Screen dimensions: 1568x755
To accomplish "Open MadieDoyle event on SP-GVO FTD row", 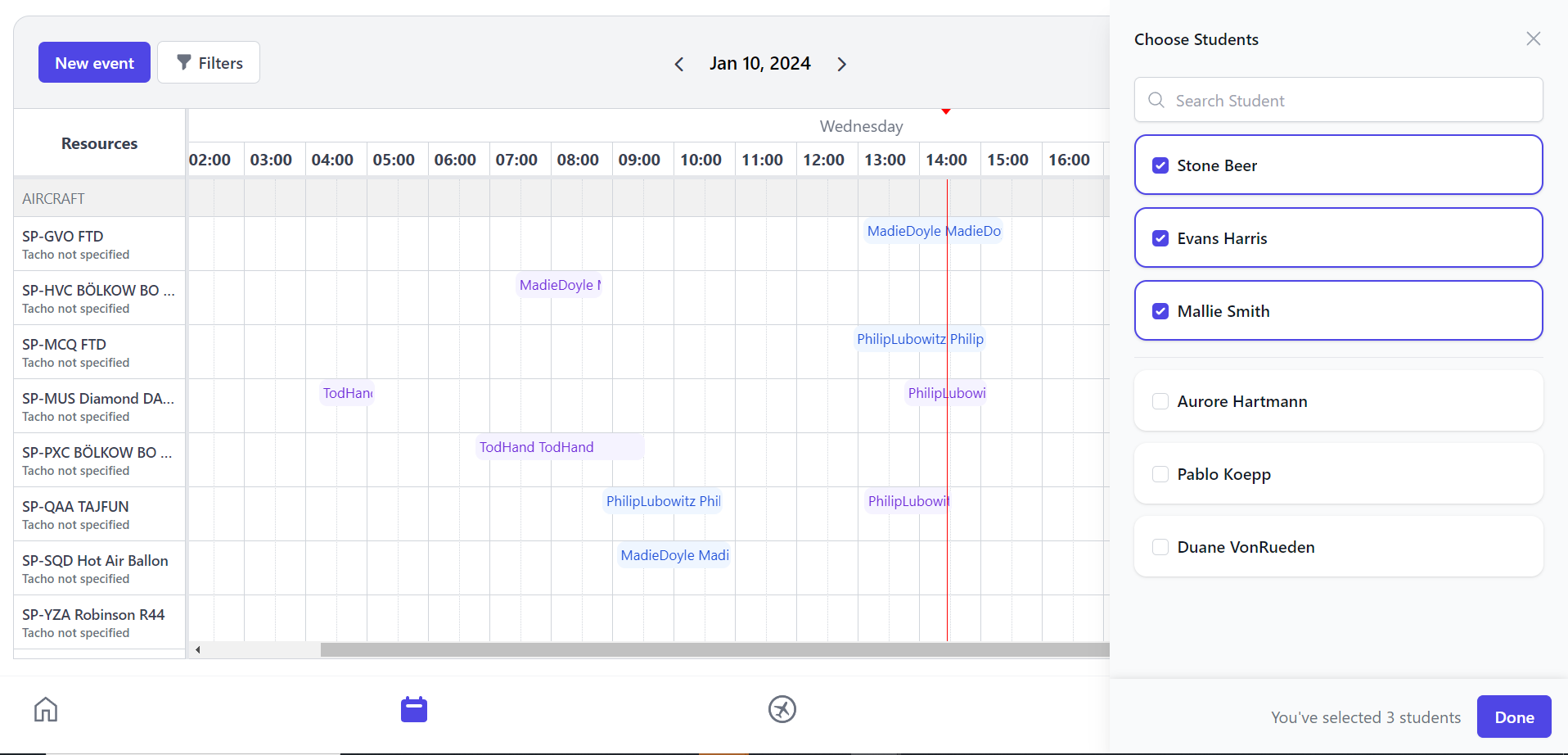I will (x=934, y=231).
